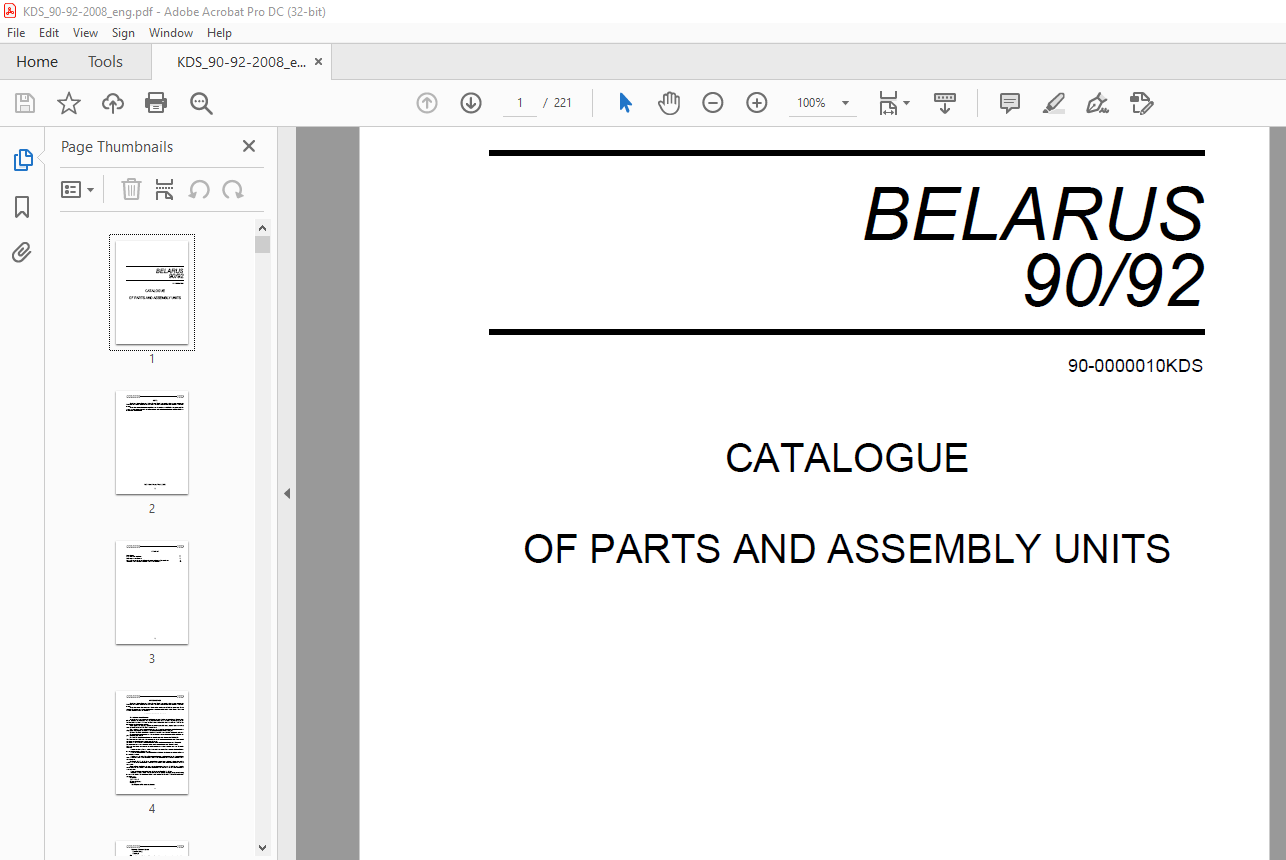
Task: Click the current page number field
Action: point(520,103)
